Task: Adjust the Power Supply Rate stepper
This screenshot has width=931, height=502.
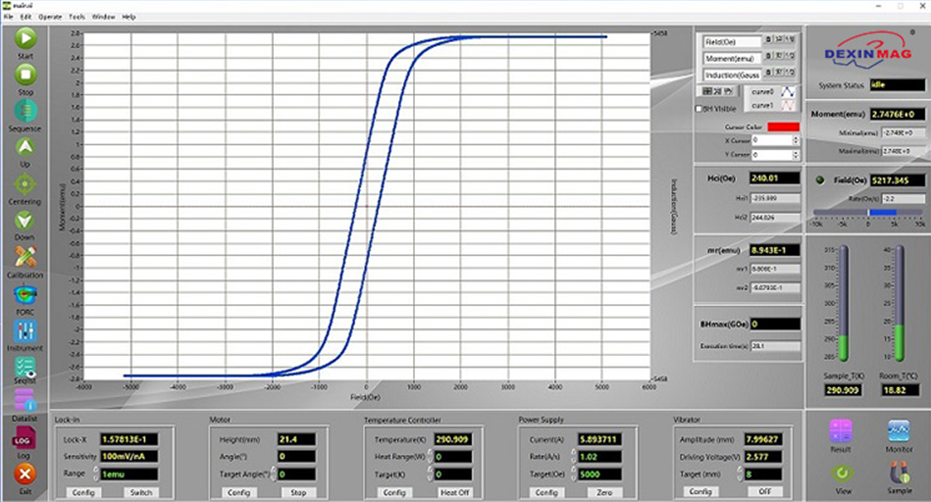Action: pos(574,456)
